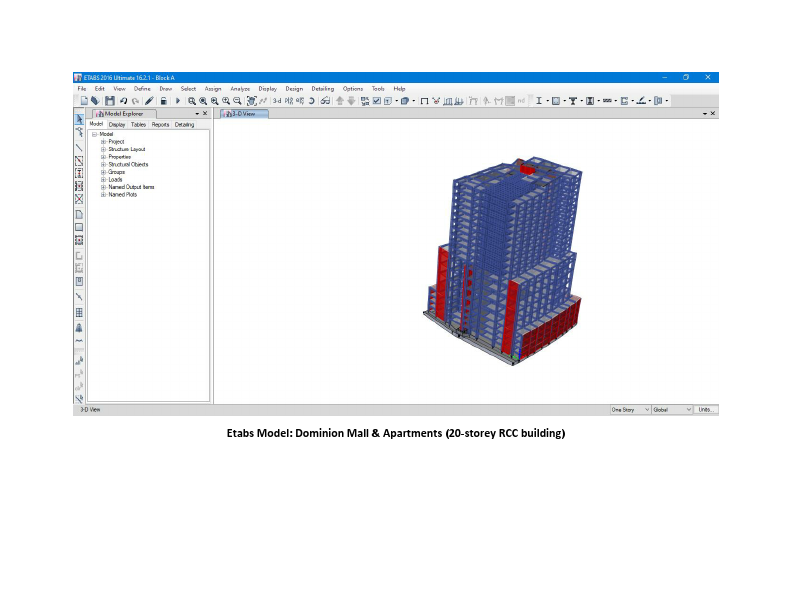Click the Rotate 3D View icon

coord(312,101)
